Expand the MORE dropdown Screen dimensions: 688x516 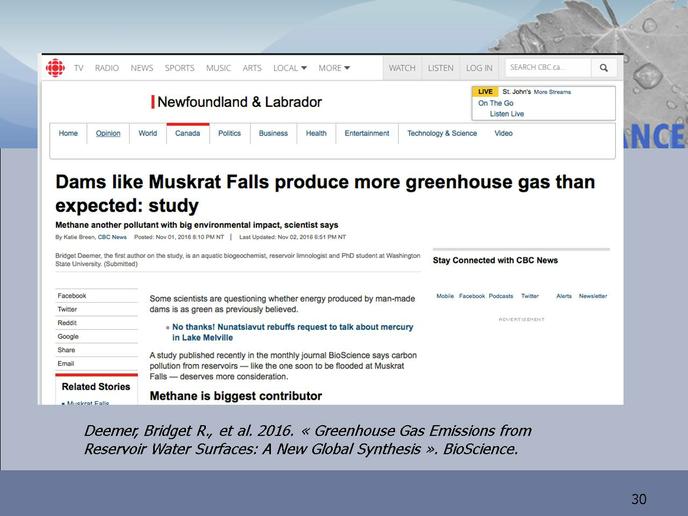pos(334,68)
